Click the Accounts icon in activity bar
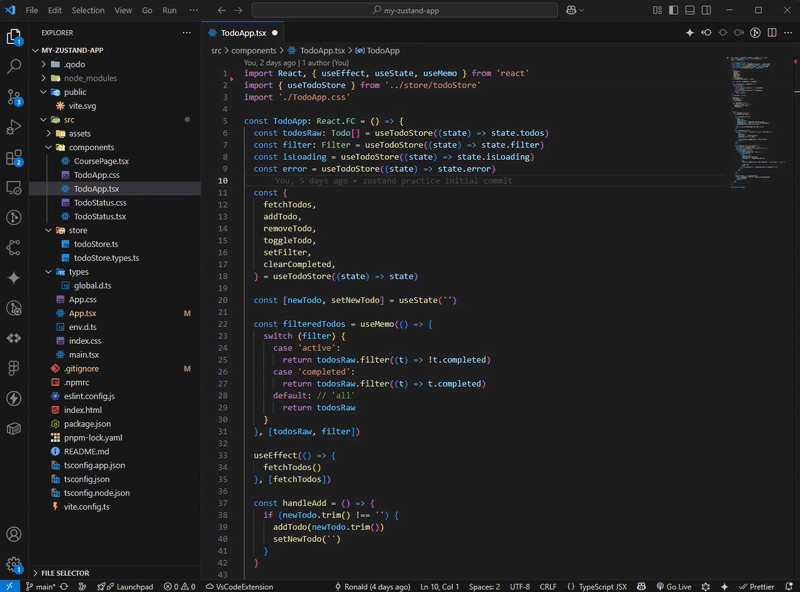 point(14,535)
